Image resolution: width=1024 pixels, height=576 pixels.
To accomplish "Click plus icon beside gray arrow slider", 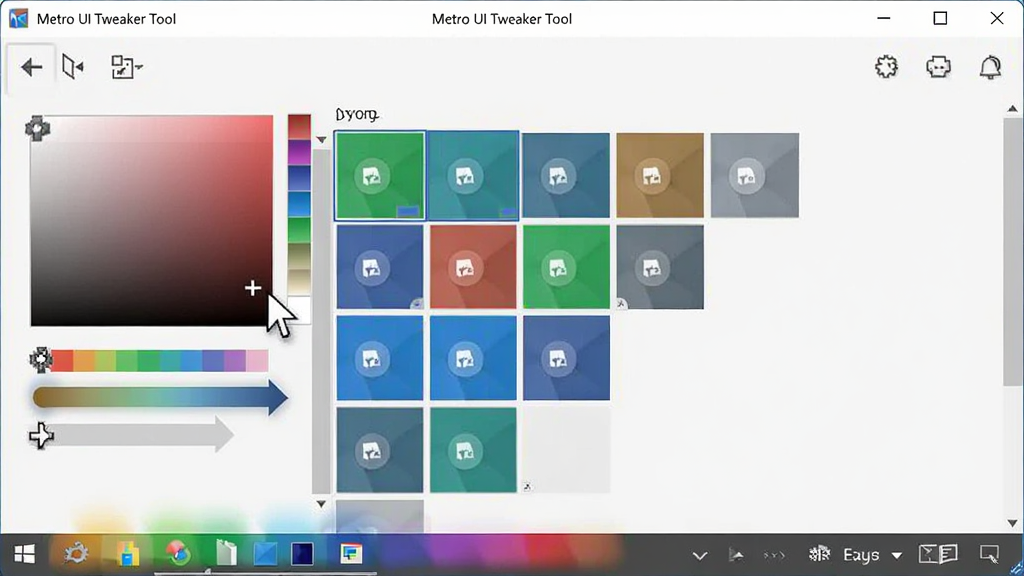I will (x=41, y=436).
